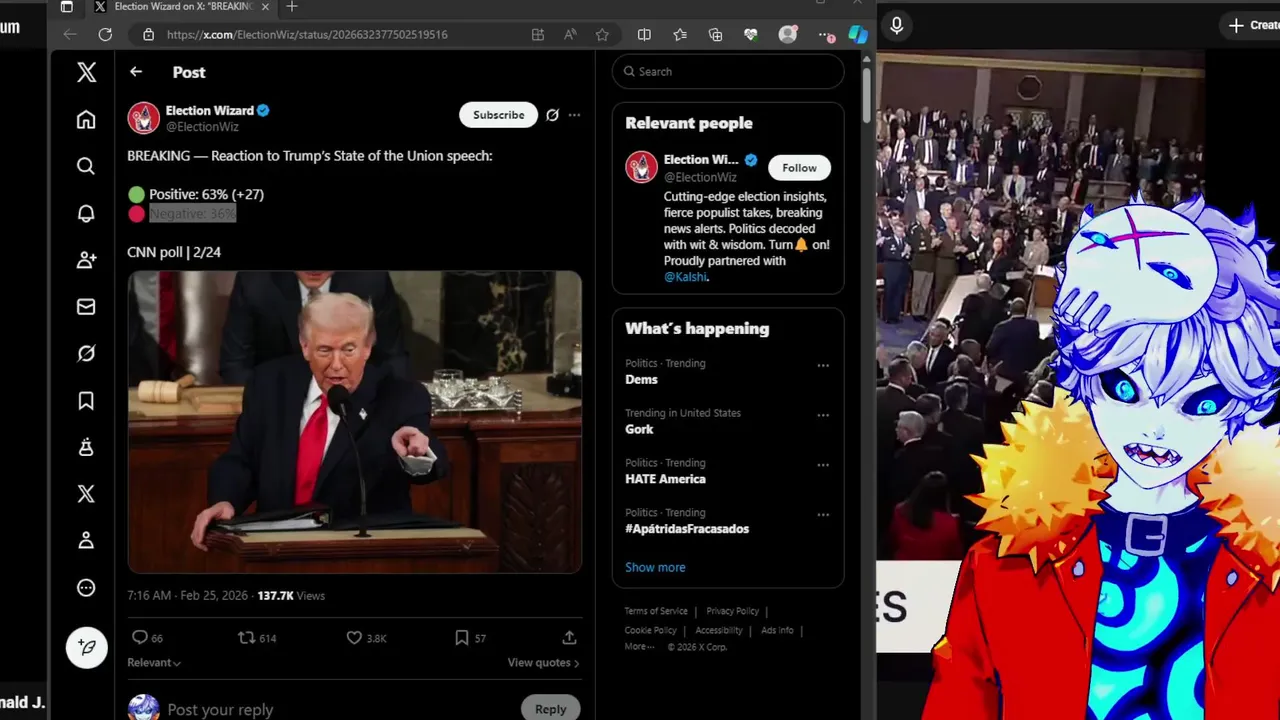1280x720 pixels.
Task: Open the Trump podium photo in the post
Action: pos(354,422)
